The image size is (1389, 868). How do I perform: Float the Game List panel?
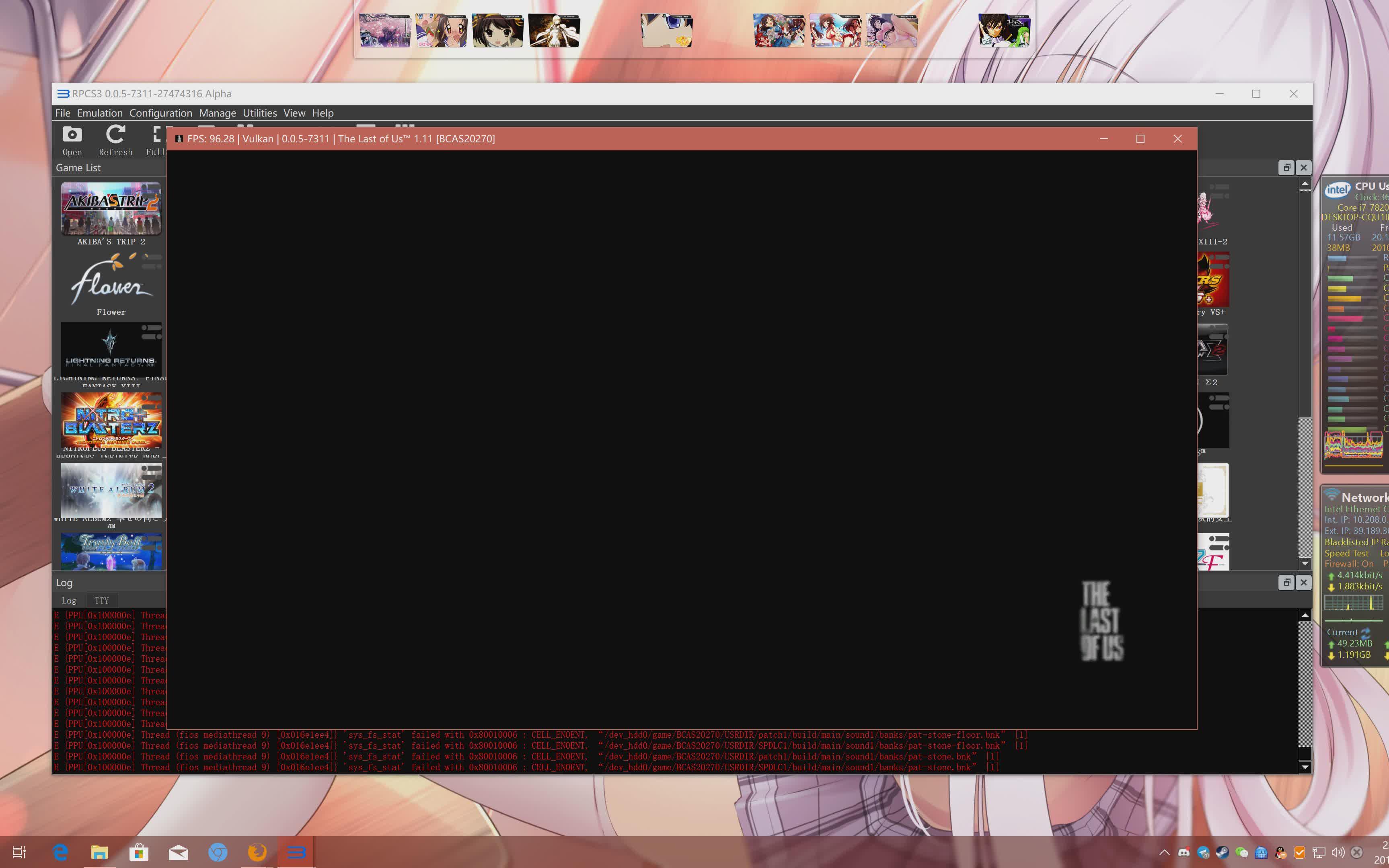coord(1286,168)
